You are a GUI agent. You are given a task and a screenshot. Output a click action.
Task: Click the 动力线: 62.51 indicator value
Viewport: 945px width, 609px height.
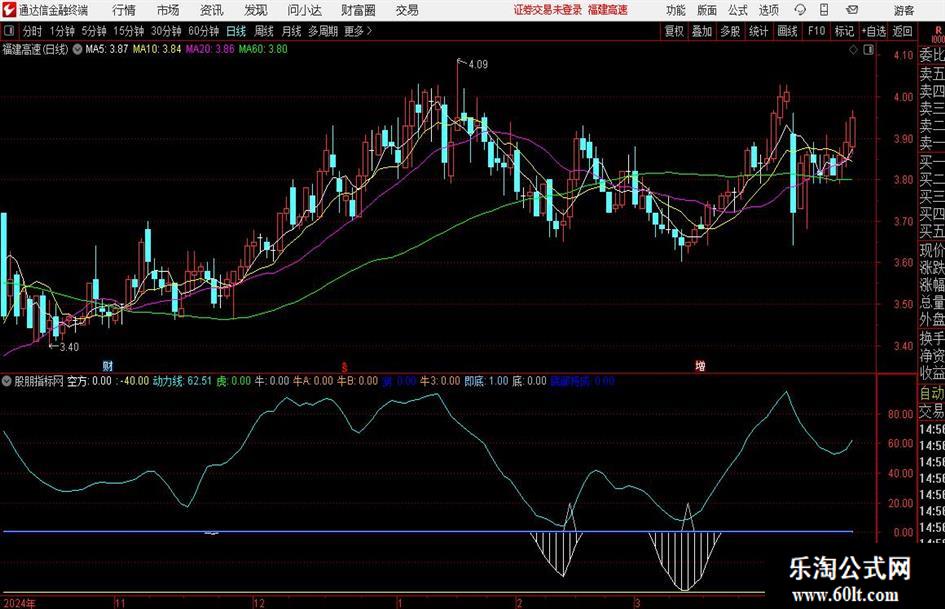[182, 381]
